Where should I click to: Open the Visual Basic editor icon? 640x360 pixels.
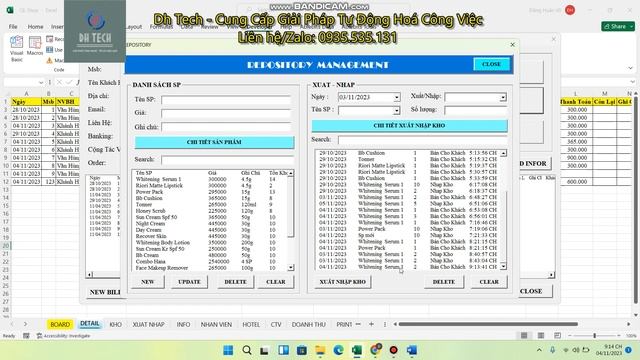(16, 48)
